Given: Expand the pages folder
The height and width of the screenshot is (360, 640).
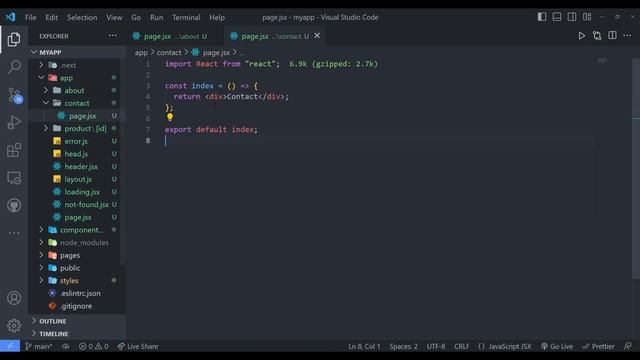Looking at the screenshot, I should 41,255.
